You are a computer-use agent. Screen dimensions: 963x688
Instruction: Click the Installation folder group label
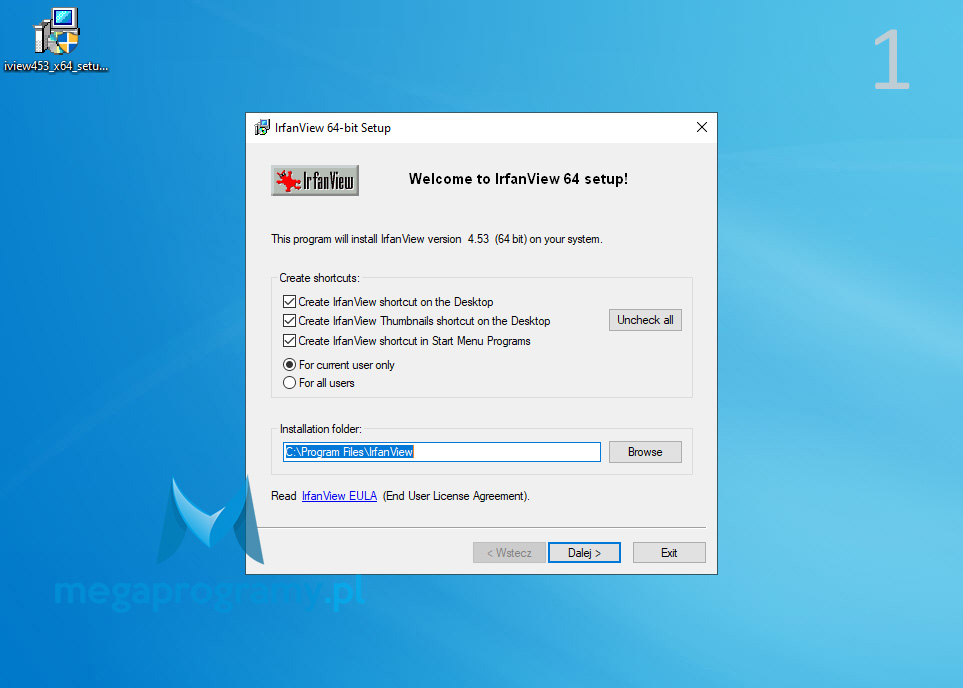point(321,429)
